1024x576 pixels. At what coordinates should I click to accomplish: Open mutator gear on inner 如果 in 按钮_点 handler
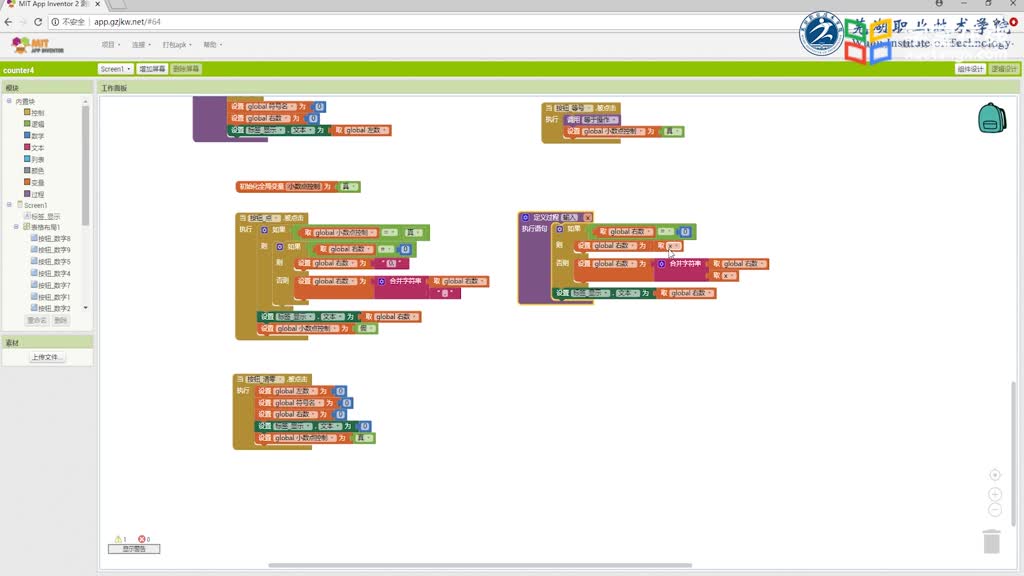click(280, 247)
